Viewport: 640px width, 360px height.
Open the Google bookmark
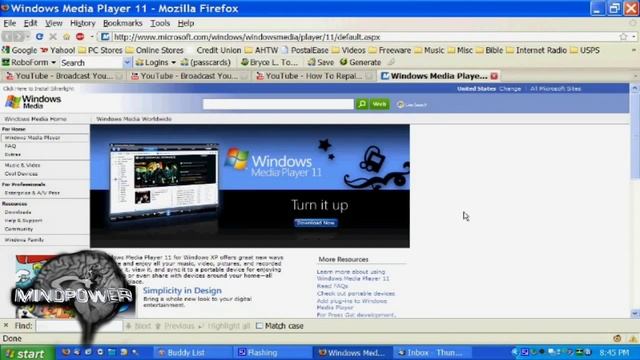pos(20,50)
